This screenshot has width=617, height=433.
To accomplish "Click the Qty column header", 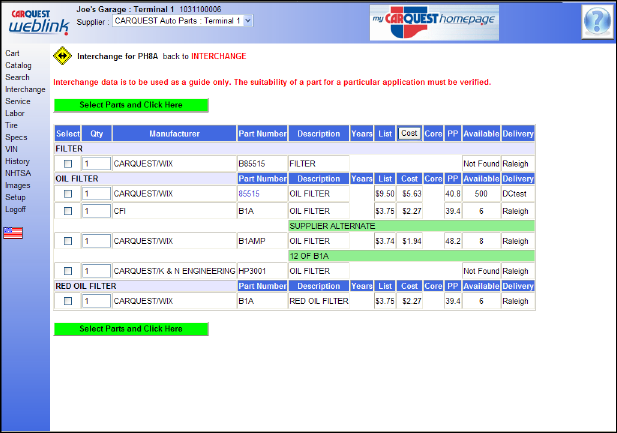I will pyautogui.click(x=96, y=133).
